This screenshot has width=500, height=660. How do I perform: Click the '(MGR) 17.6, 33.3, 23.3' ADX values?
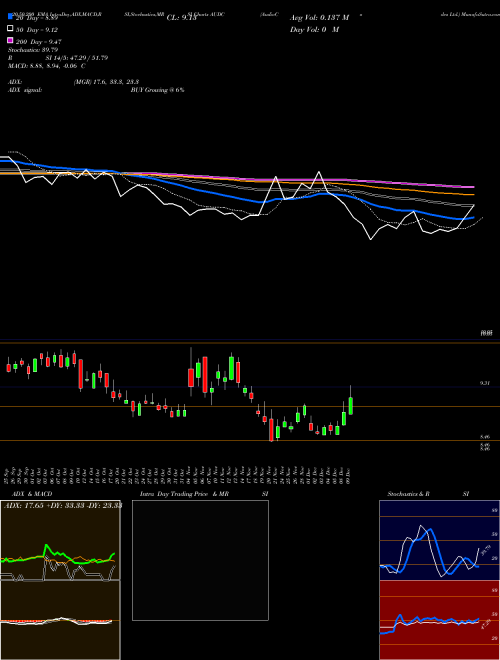click(106, 82)
